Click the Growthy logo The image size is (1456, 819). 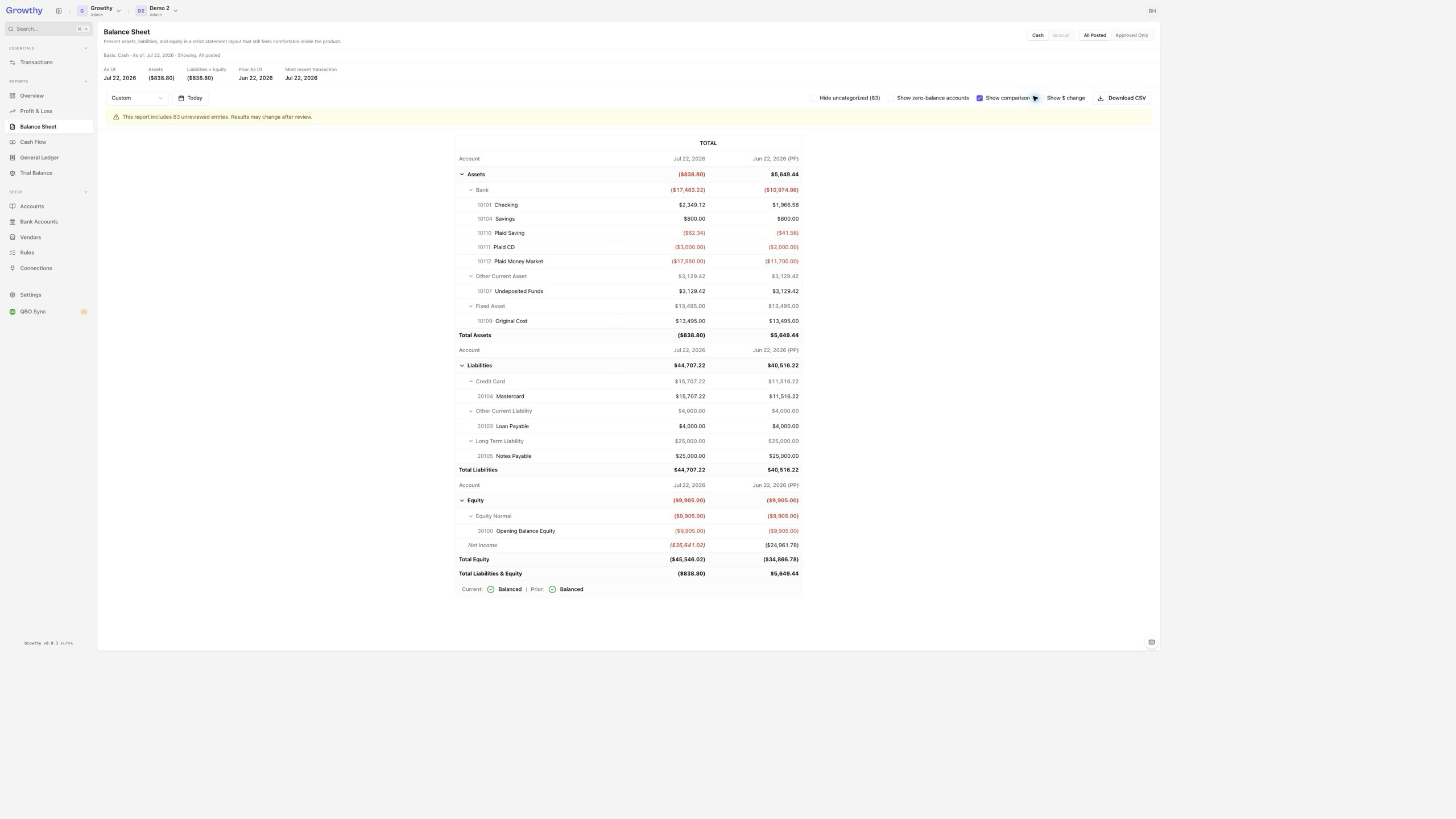(24, 10)
